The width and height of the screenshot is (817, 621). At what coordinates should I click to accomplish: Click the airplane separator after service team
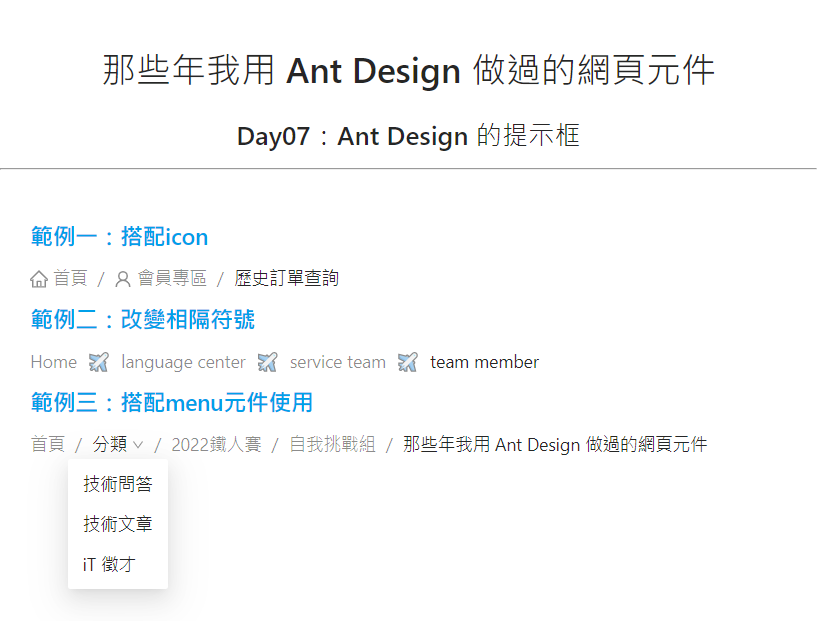coord(407,362)
